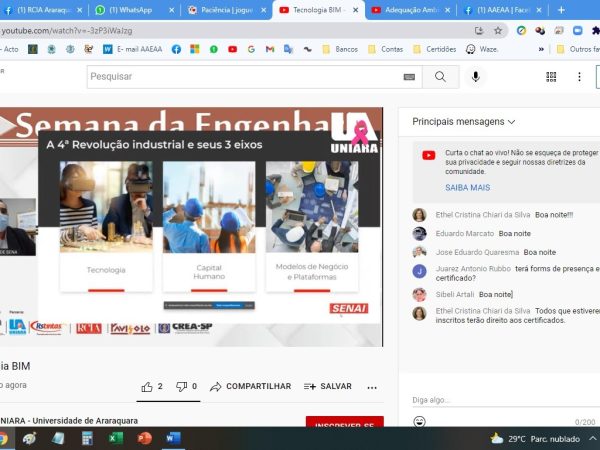Click the video player slide area

[x=191, y=227]
